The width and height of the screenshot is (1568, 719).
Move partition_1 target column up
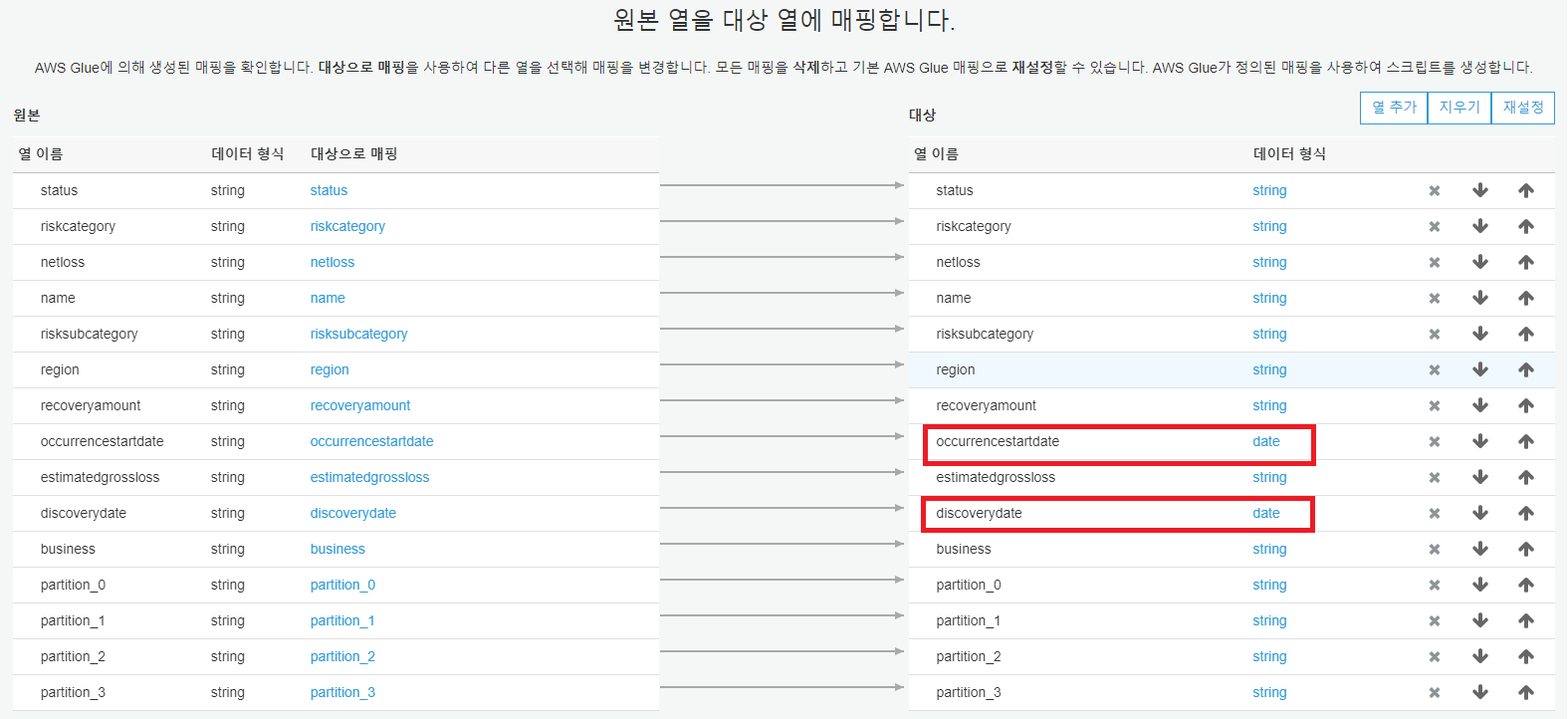(1525, 621)
